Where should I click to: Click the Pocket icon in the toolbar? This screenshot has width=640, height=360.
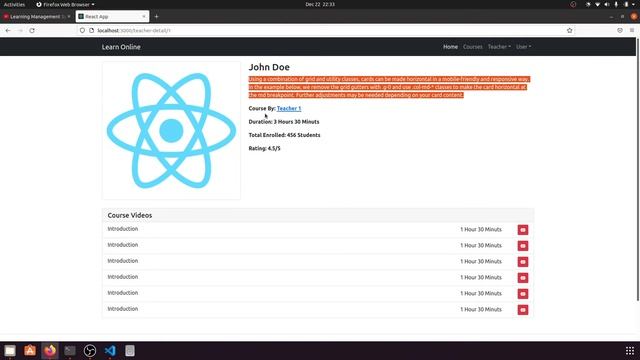620,31
